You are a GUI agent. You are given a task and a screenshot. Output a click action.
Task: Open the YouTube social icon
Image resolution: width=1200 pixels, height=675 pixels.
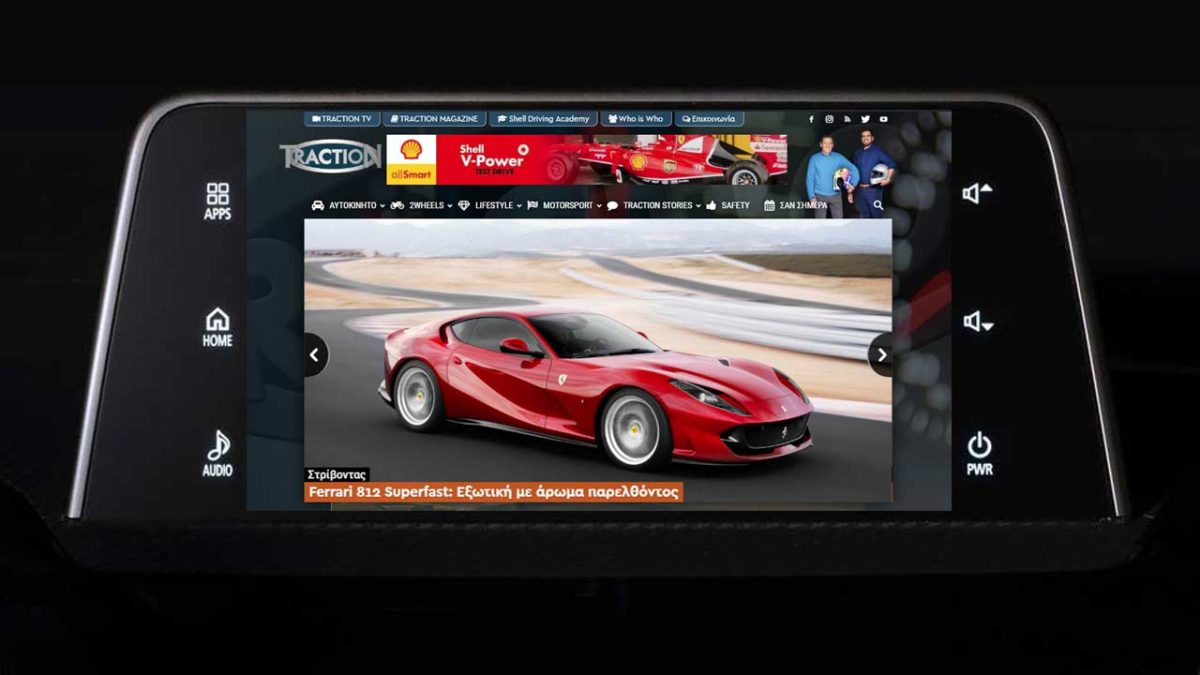click(883, 119)
